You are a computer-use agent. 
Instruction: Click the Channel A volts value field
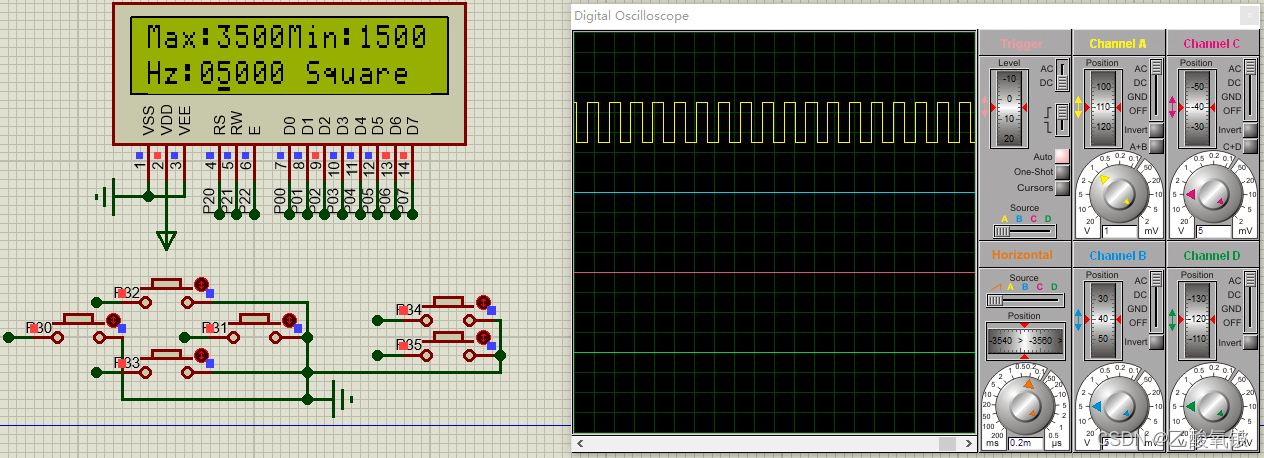[1118, 231]
